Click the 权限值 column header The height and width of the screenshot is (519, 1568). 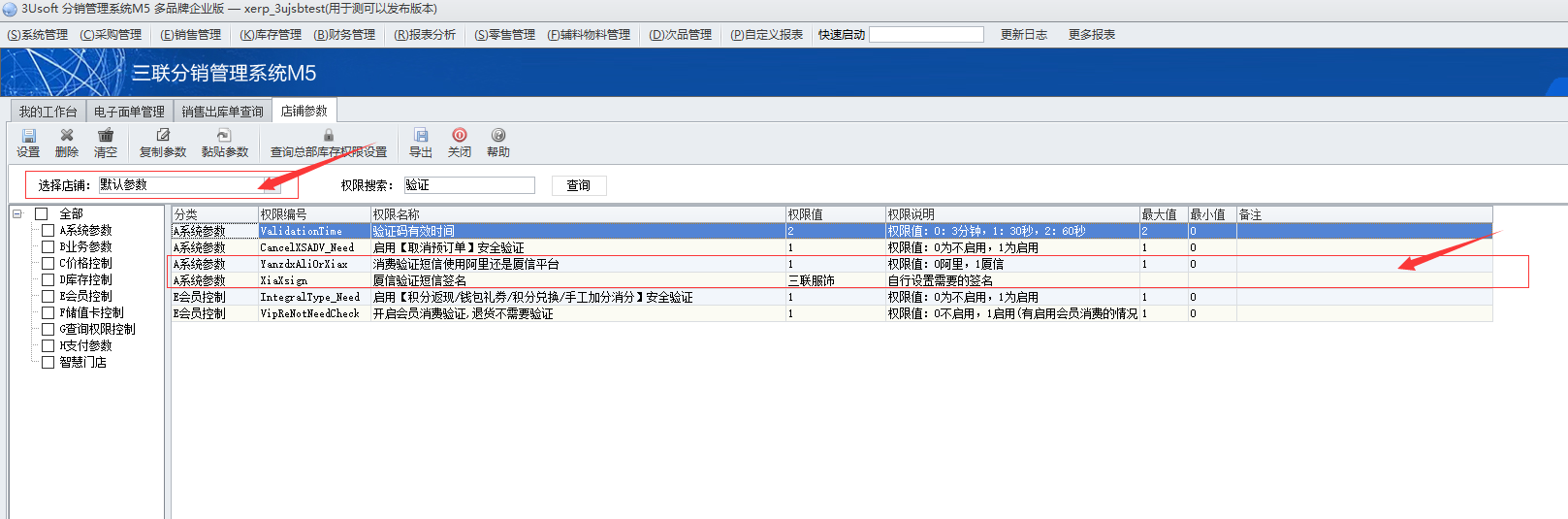(835, 214)
